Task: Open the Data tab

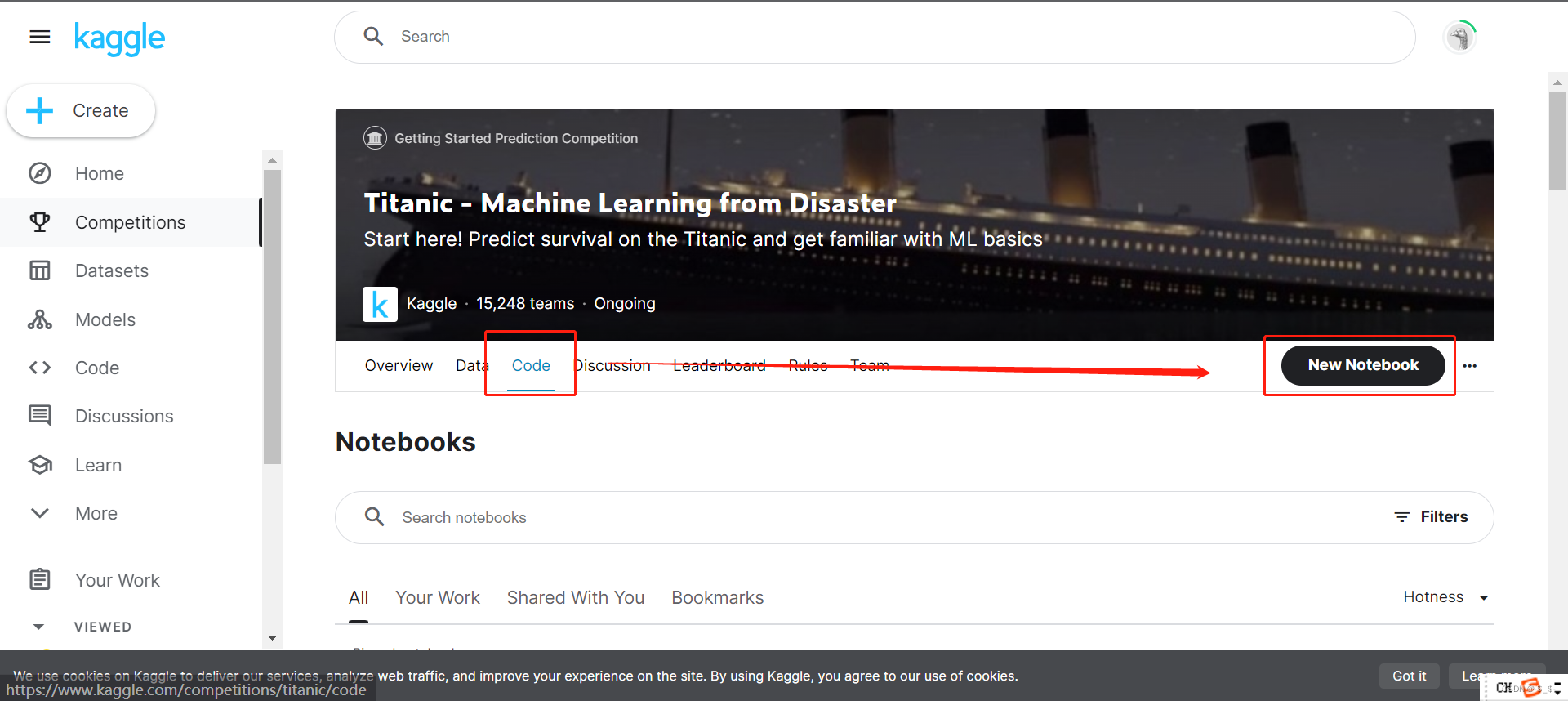Action: tap(472, 365)
